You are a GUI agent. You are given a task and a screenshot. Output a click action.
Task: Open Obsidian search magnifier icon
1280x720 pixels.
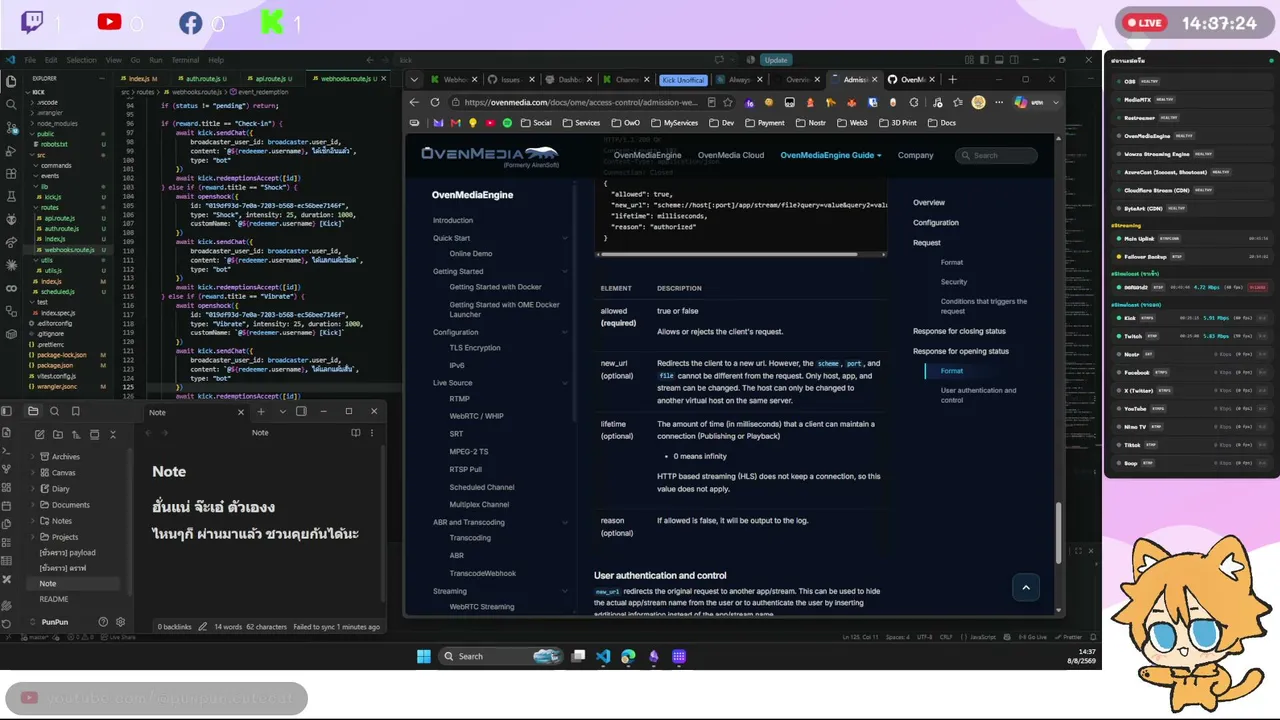(54, 411)
